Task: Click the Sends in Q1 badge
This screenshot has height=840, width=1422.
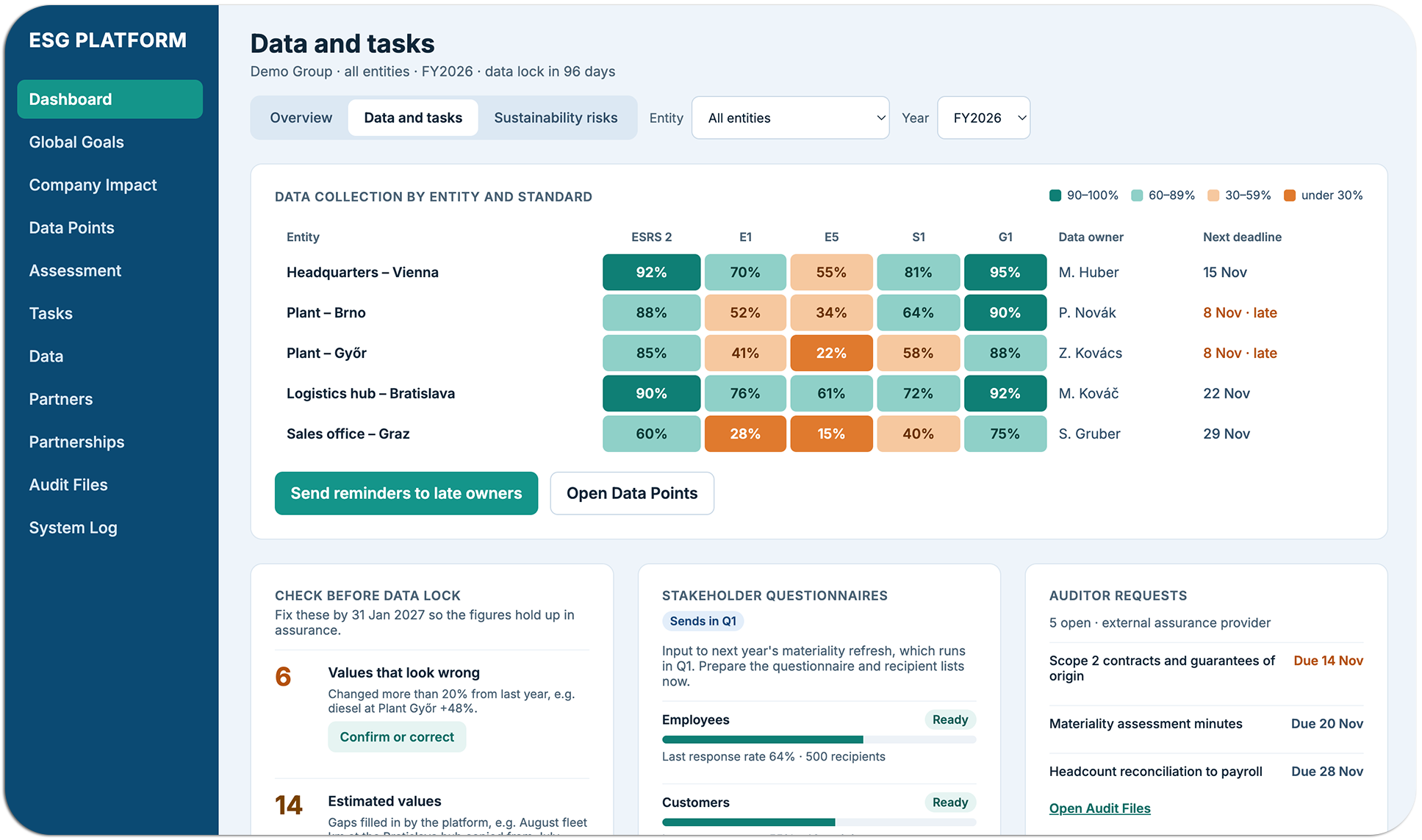Action: pyautogui.click(x=703, y=621)
